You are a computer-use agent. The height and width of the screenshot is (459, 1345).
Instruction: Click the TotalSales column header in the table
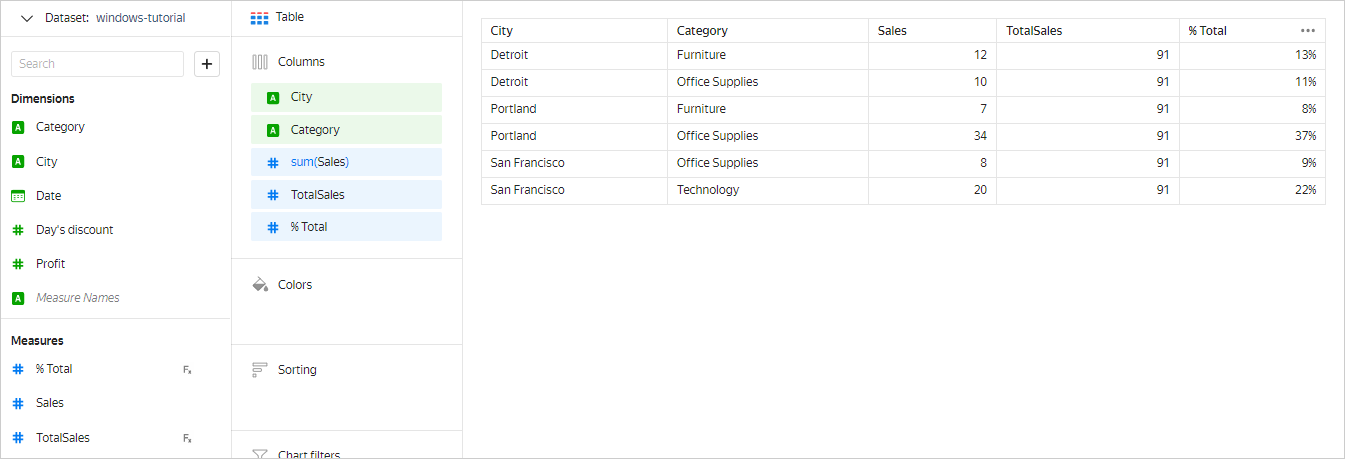click(x=1034, y=31)
